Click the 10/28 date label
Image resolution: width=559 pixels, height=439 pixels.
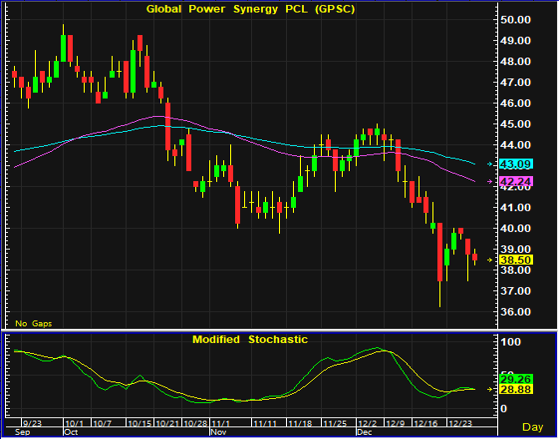point(195,423)
